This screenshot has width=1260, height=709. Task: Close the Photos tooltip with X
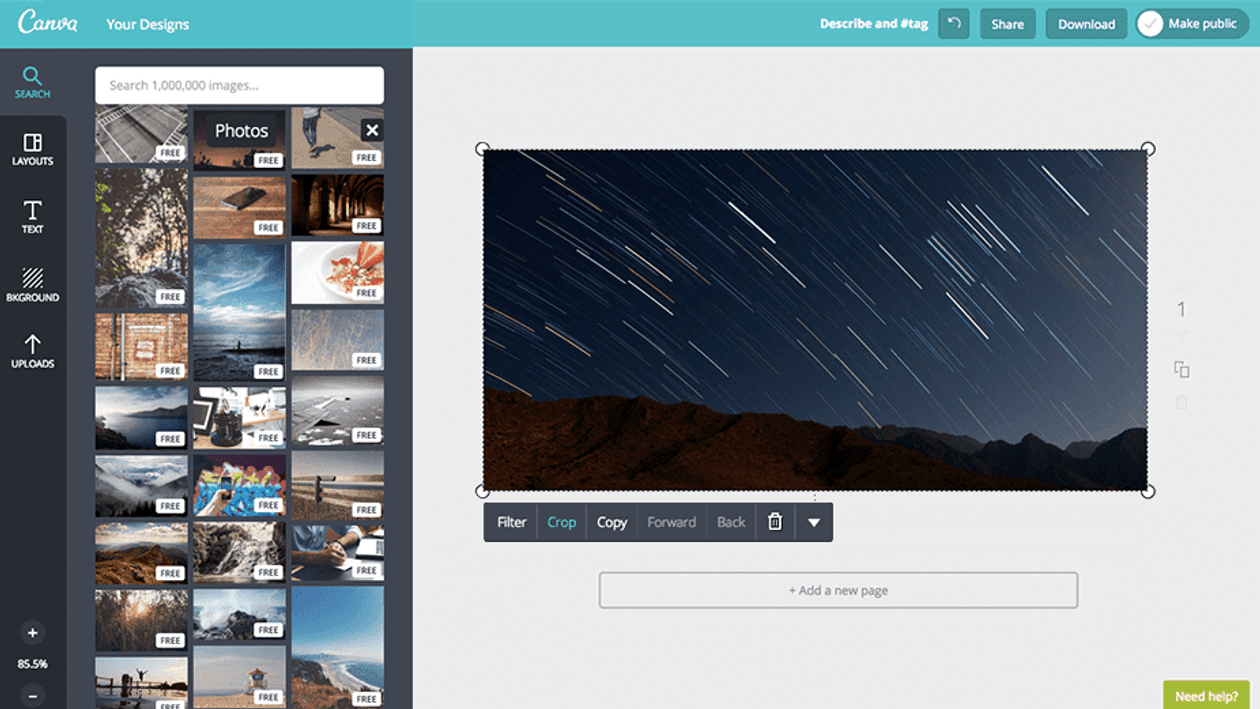coord(371,130)
